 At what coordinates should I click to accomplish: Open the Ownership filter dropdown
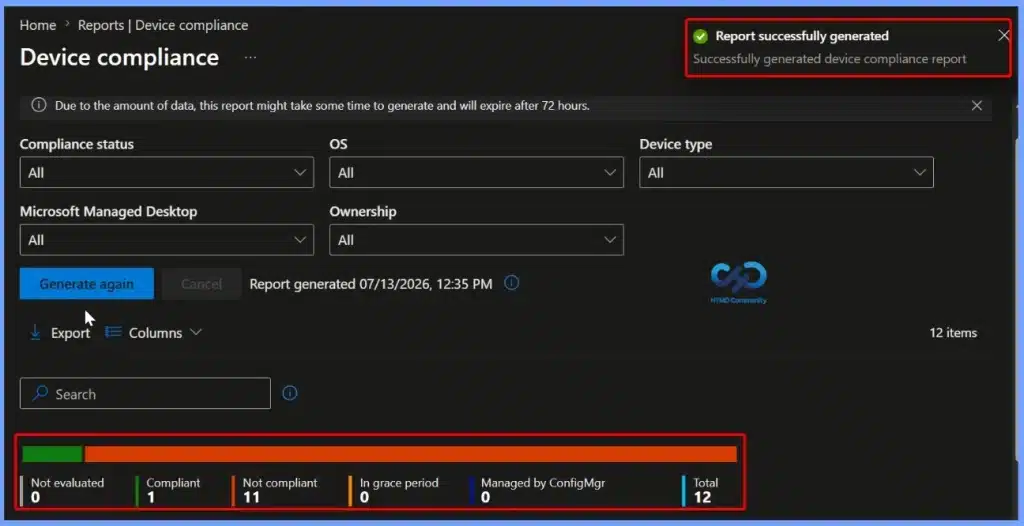point(476,240)
